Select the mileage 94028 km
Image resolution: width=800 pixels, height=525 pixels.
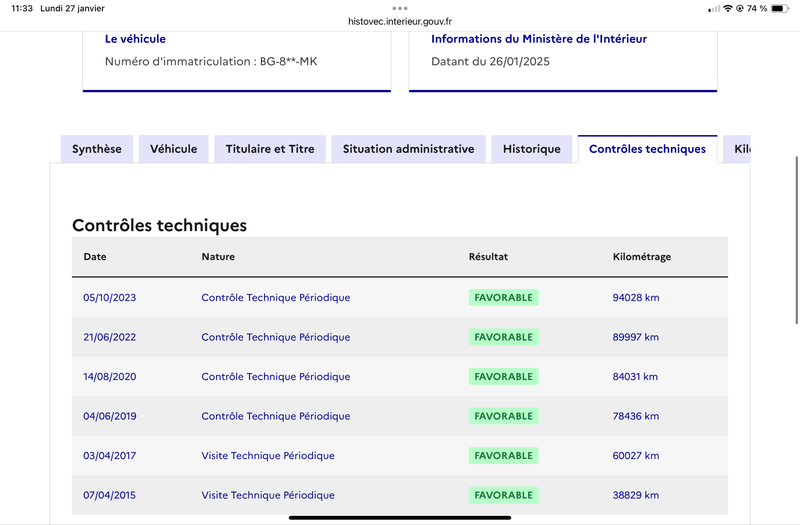pyautogui.click(x=636, y=297)
